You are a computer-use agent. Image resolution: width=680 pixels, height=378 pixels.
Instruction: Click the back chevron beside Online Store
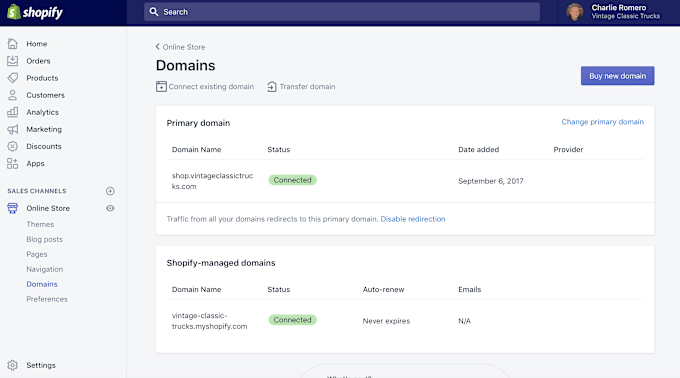(157, 46)
